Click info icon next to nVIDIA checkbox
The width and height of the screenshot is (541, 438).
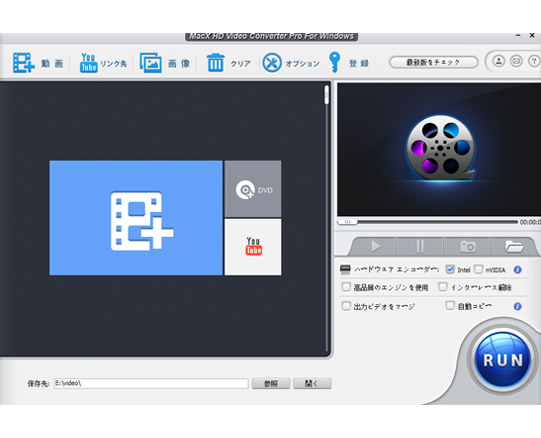tap(517, 270)
